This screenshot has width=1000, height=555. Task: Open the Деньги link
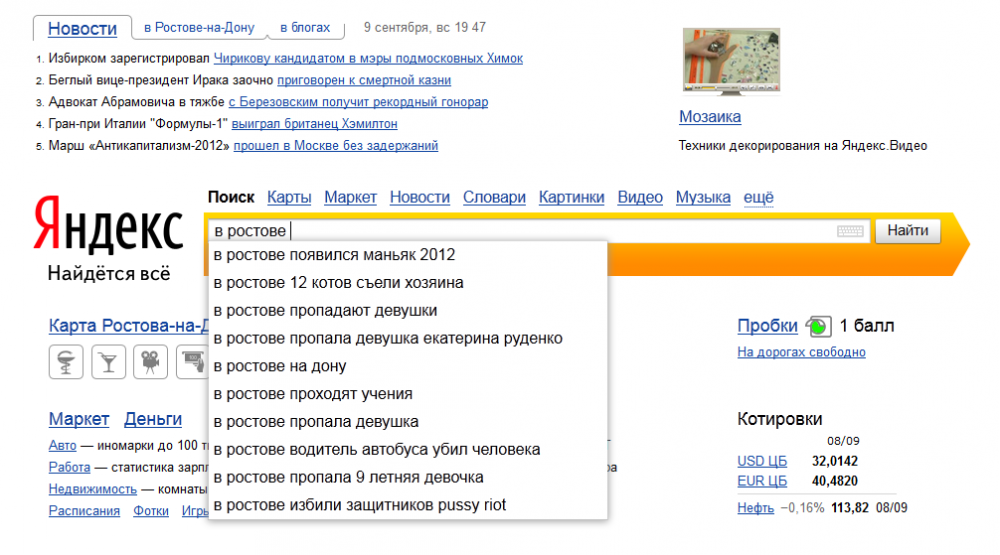[153, 419]
